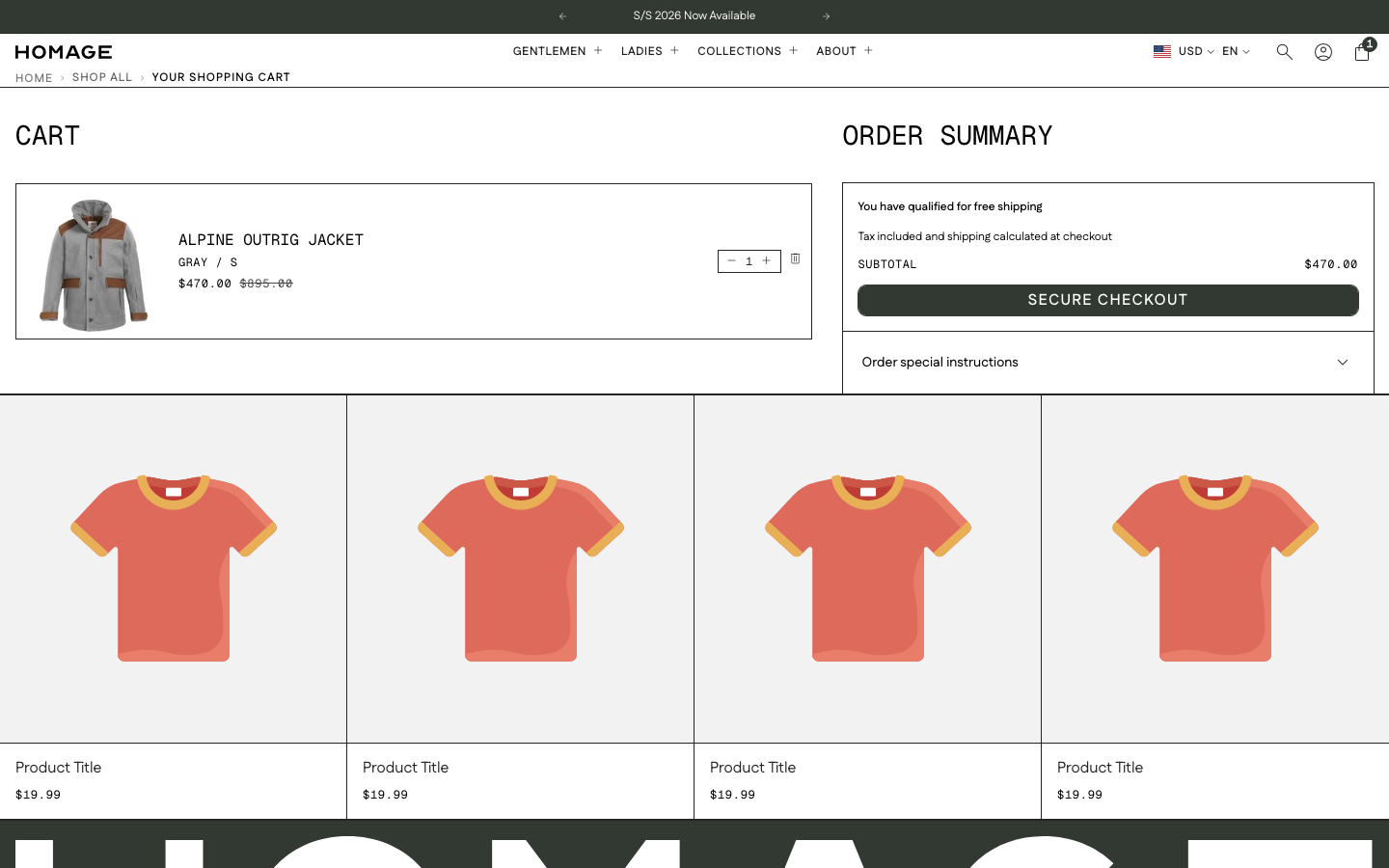
Task: Expand the About menu
Action: [x=844, y=51]
